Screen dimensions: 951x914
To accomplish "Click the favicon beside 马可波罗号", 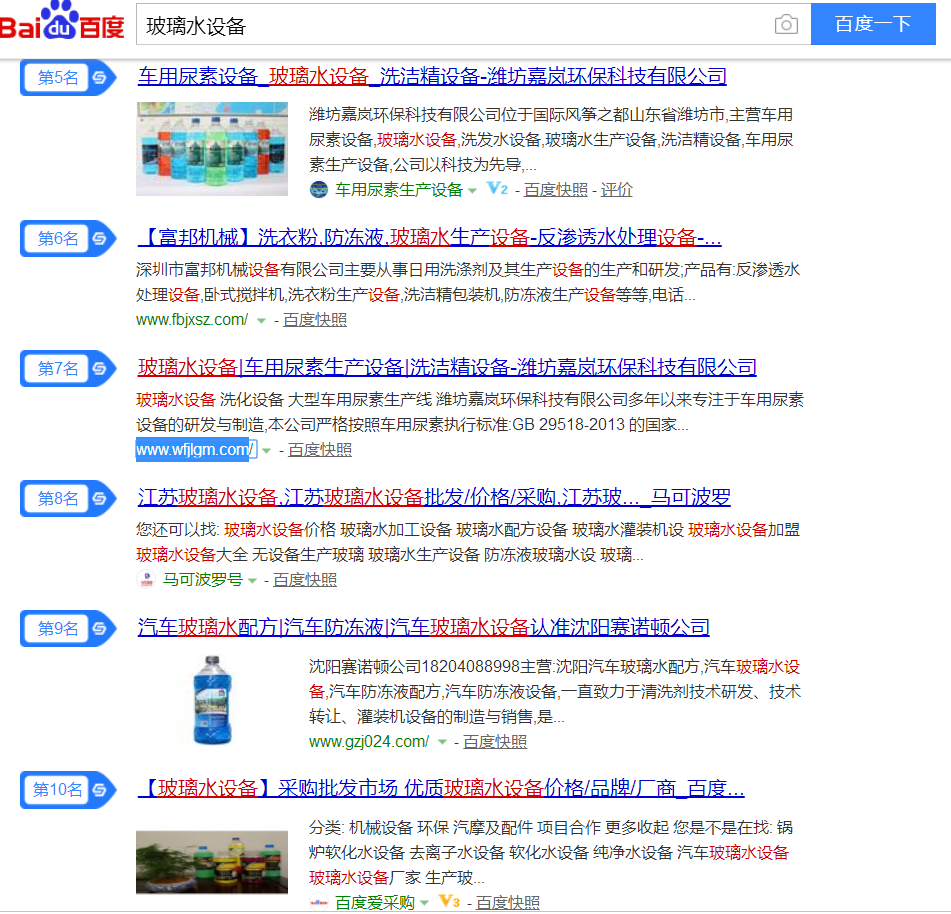I will click(146, 580).
